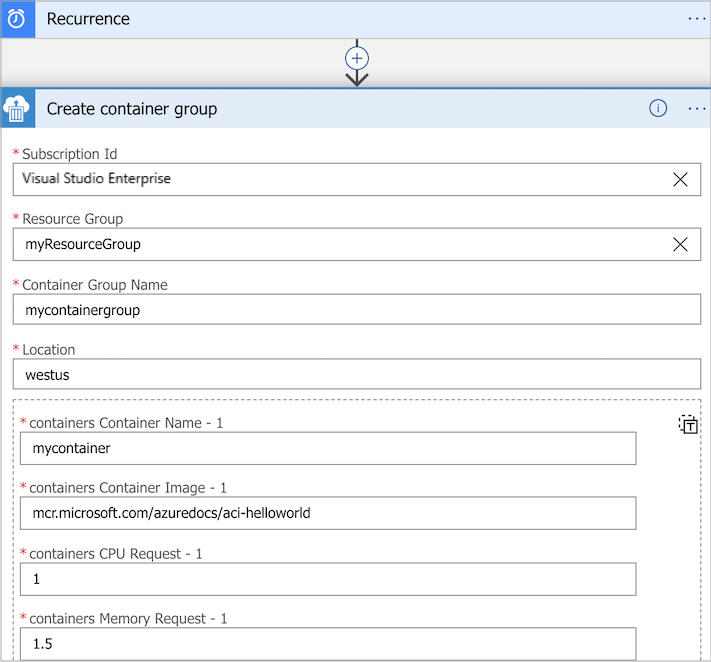Viewport: 711px width, 662px height.
Task: Clear the Resource Group value
Action: point(680,244)
